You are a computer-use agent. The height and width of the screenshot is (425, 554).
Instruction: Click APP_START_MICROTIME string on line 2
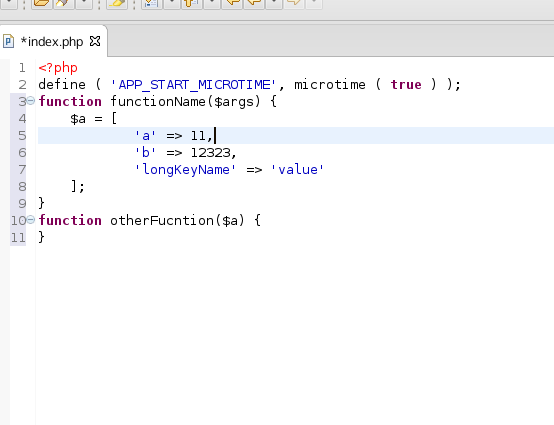tap(193, 84)
